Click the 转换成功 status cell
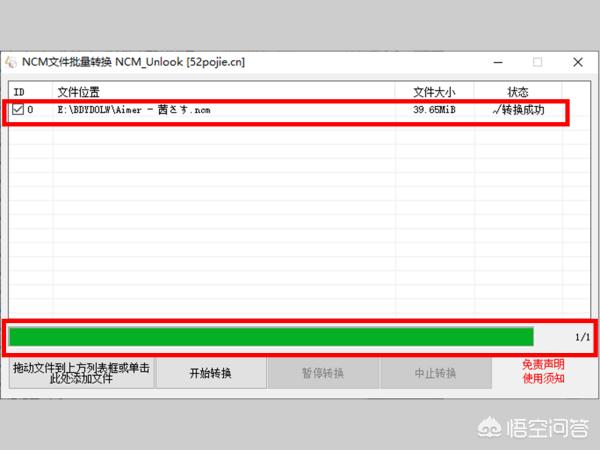 [x=520, y=110]
